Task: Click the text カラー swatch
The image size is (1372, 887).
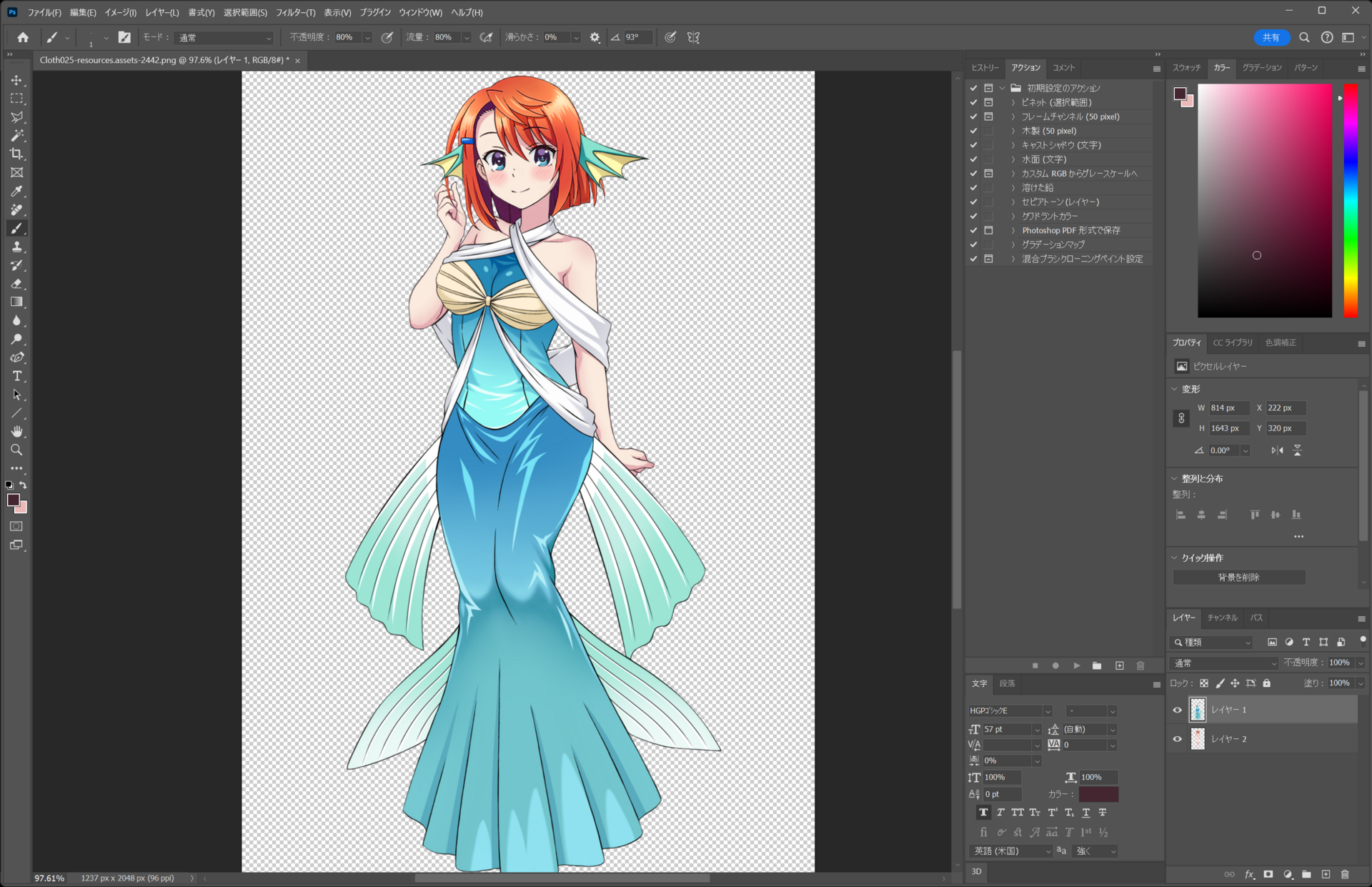Action: point(1098,794)
